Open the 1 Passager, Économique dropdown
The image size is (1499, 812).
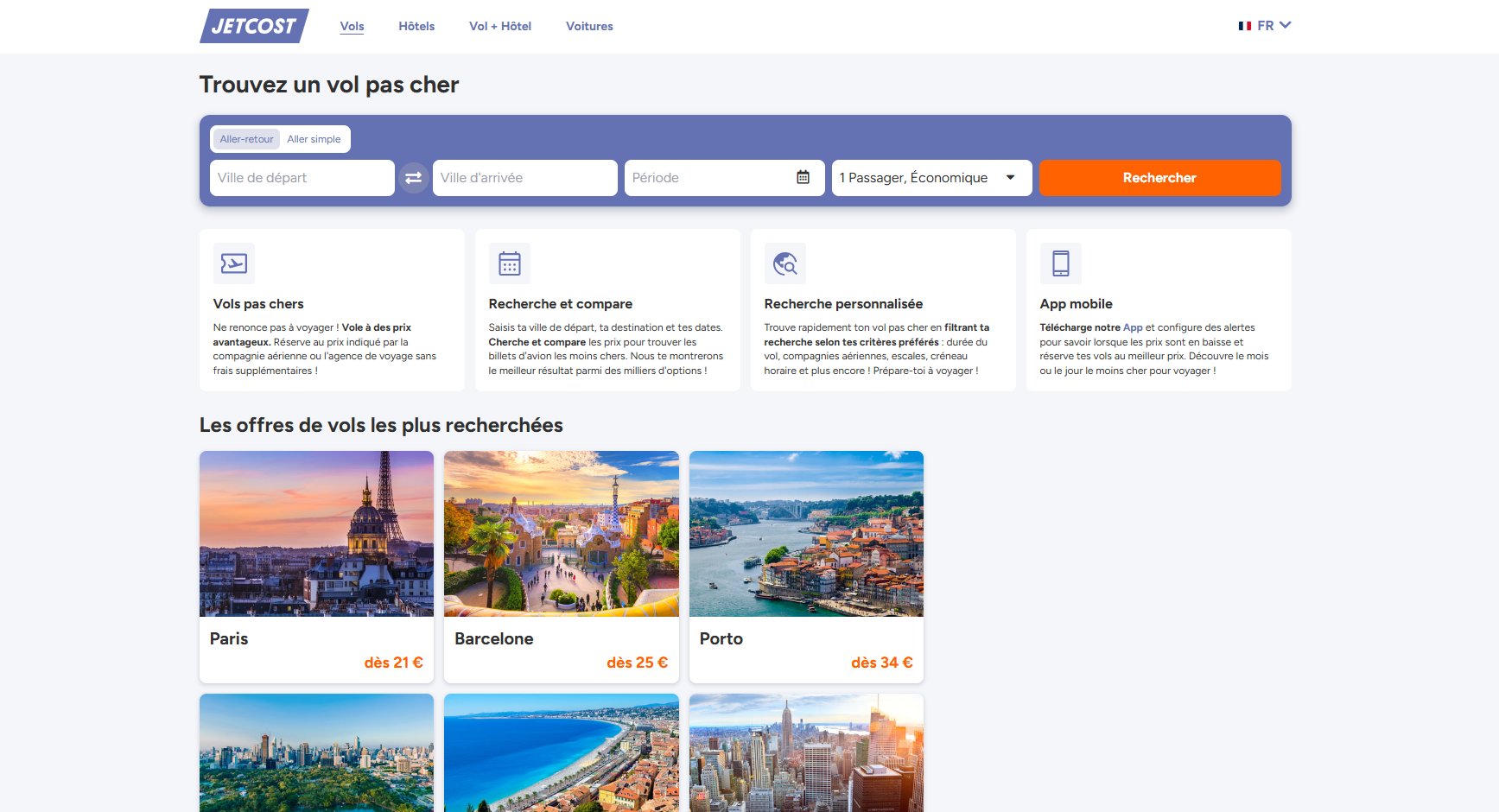[931, 178]
